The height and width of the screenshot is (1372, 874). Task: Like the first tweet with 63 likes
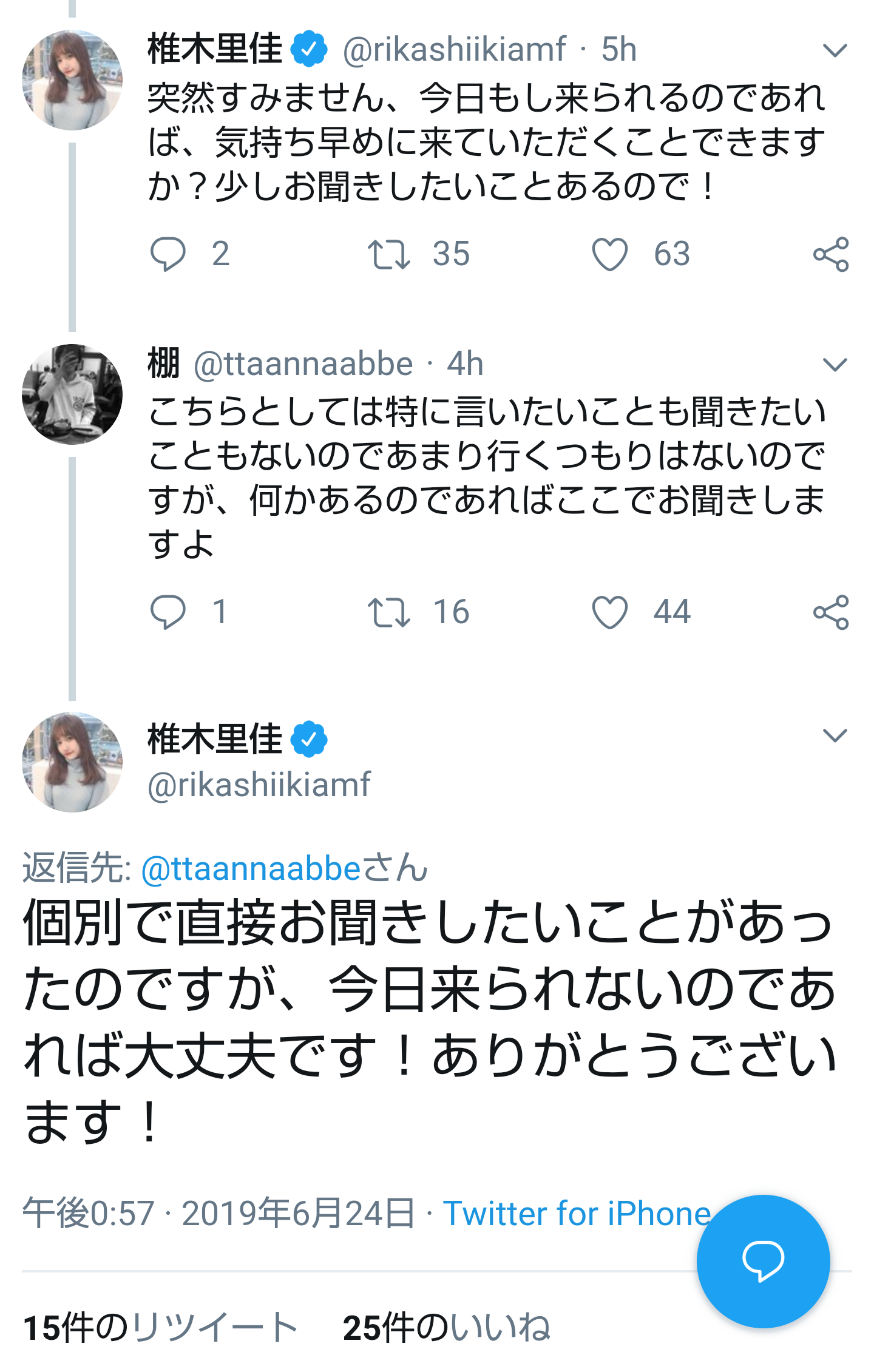(x=609, y=254)
